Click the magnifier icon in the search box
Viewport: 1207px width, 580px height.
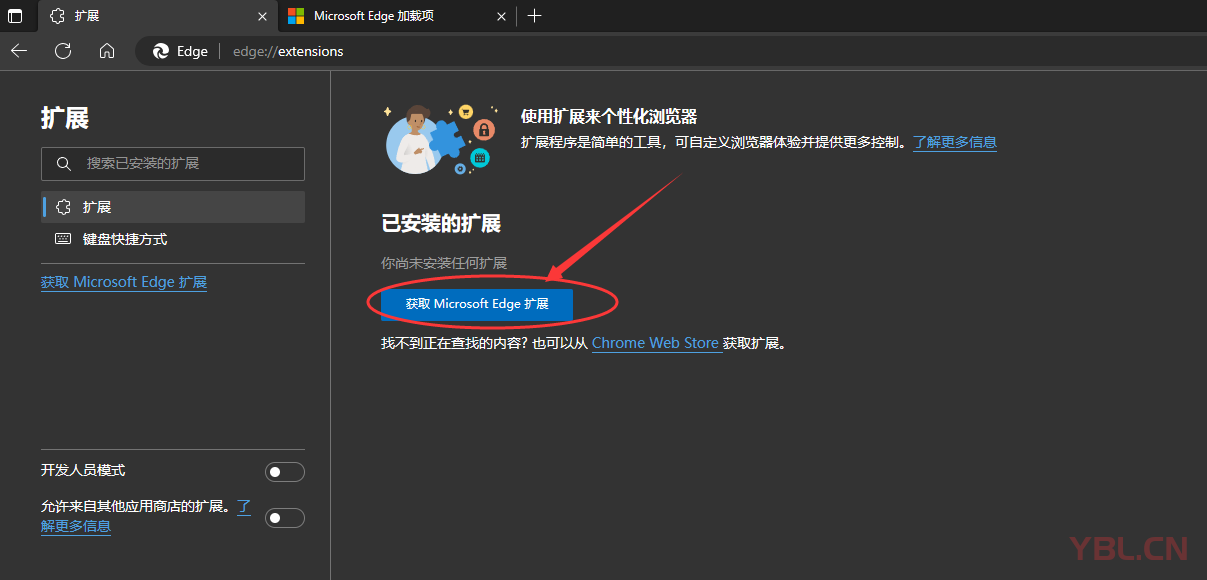64,163
